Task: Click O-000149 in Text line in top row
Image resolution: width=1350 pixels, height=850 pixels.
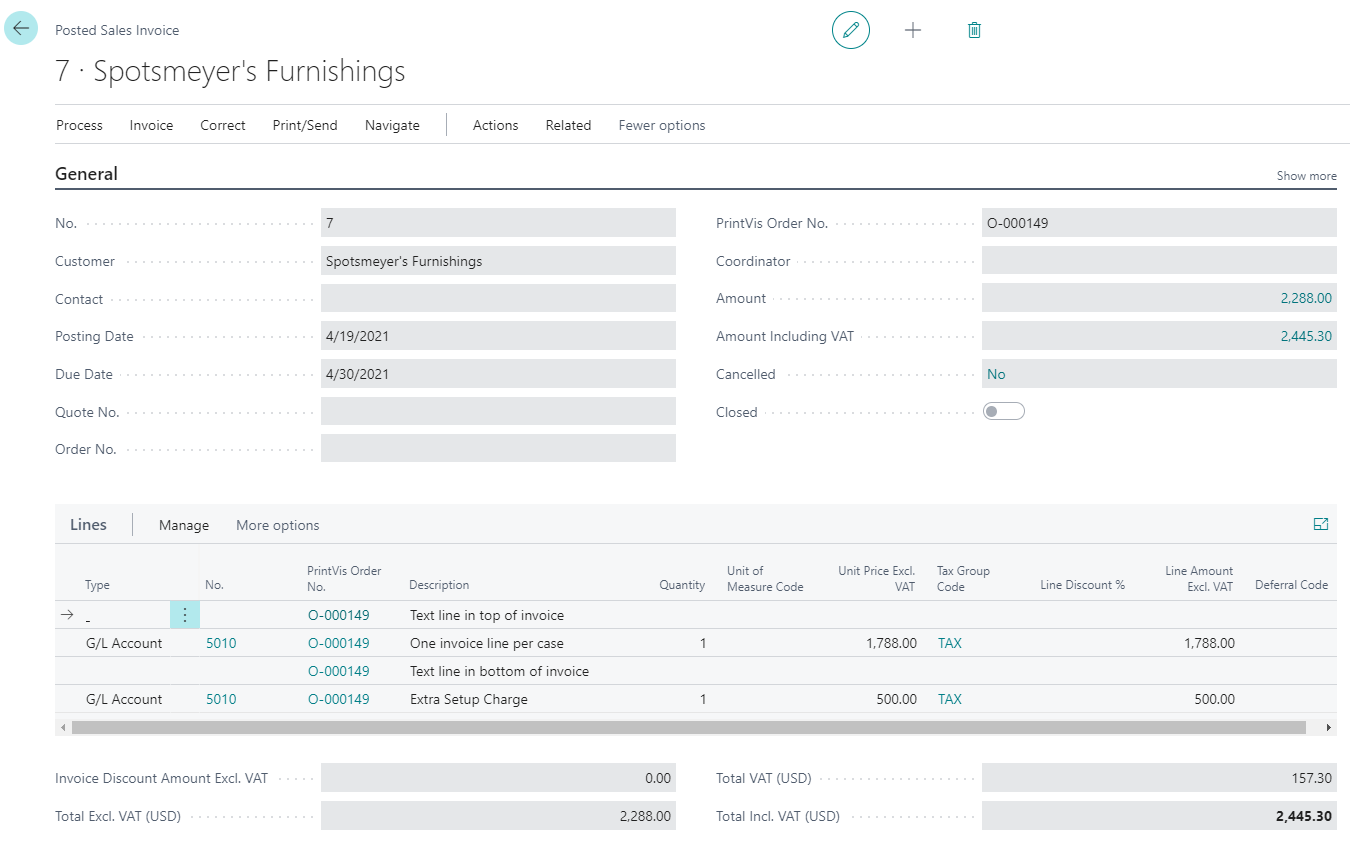Action: point(338,615)
